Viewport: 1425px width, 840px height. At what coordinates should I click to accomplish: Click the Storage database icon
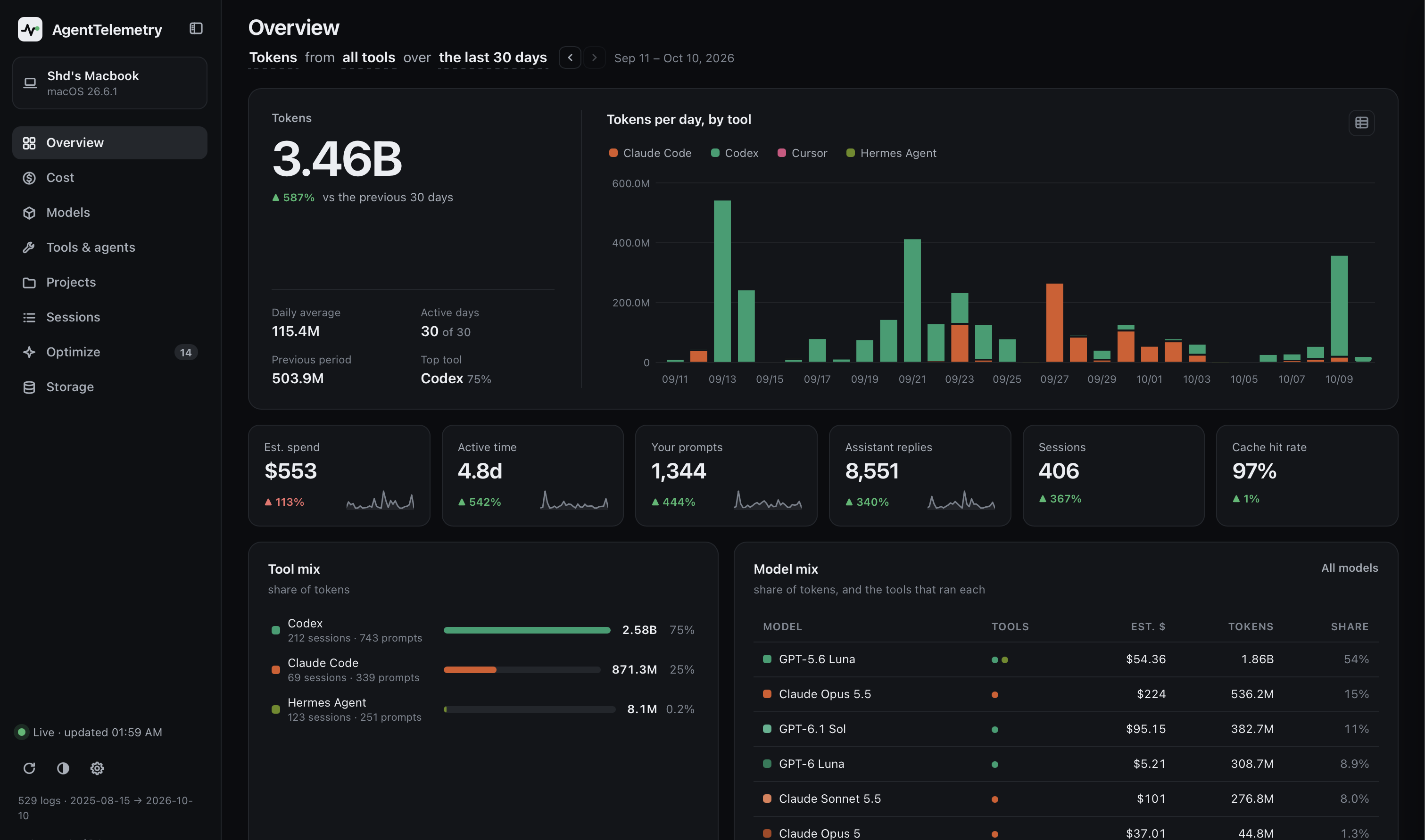click(x=29, y=387)
